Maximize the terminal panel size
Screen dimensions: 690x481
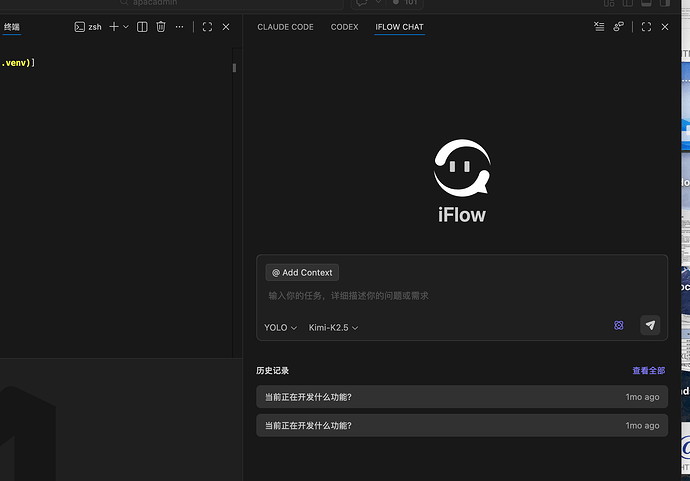pyautogui.click(x=207, y=27)
